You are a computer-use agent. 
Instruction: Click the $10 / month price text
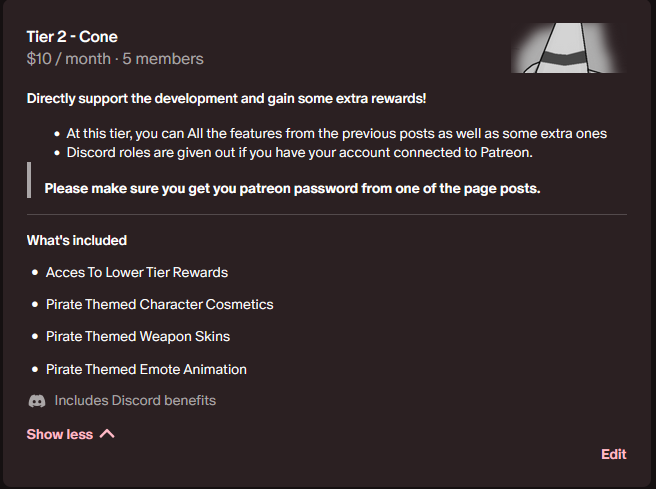[x=69, y=59]
